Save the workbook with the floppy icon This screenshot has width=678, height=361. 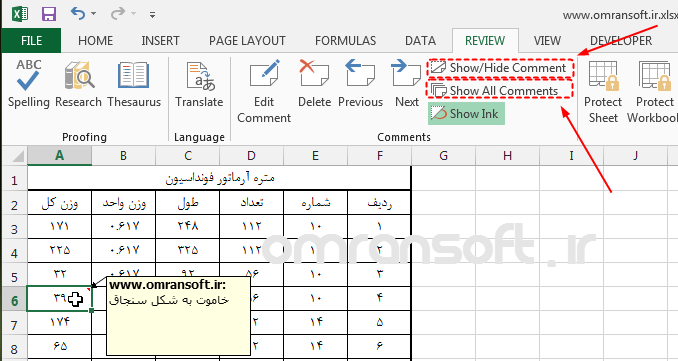point(49,14)
